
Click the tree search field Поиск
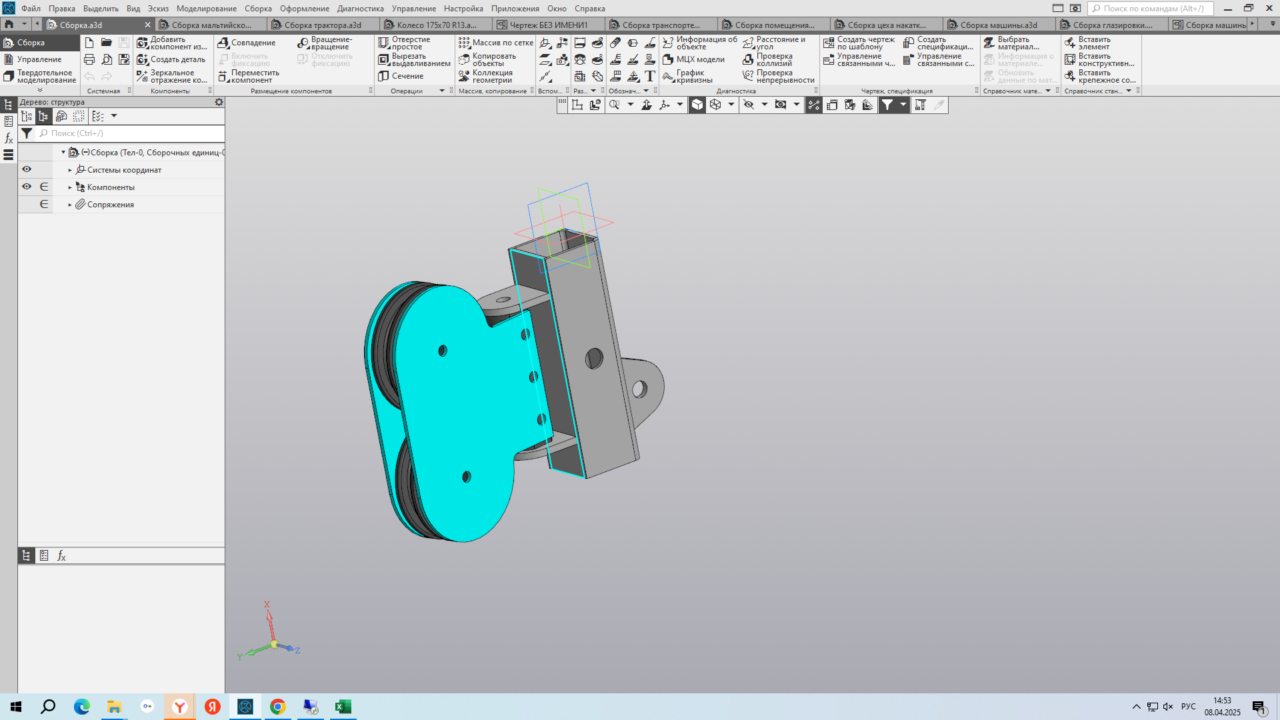pos(130,133)
